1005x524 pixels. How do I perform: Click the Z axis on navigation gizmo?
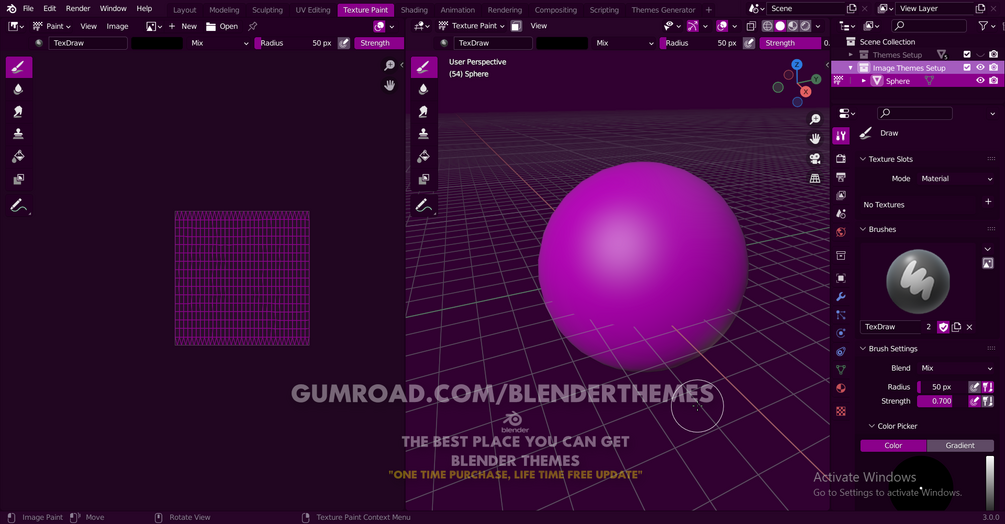pyautogui.click(x=797, y=65)
